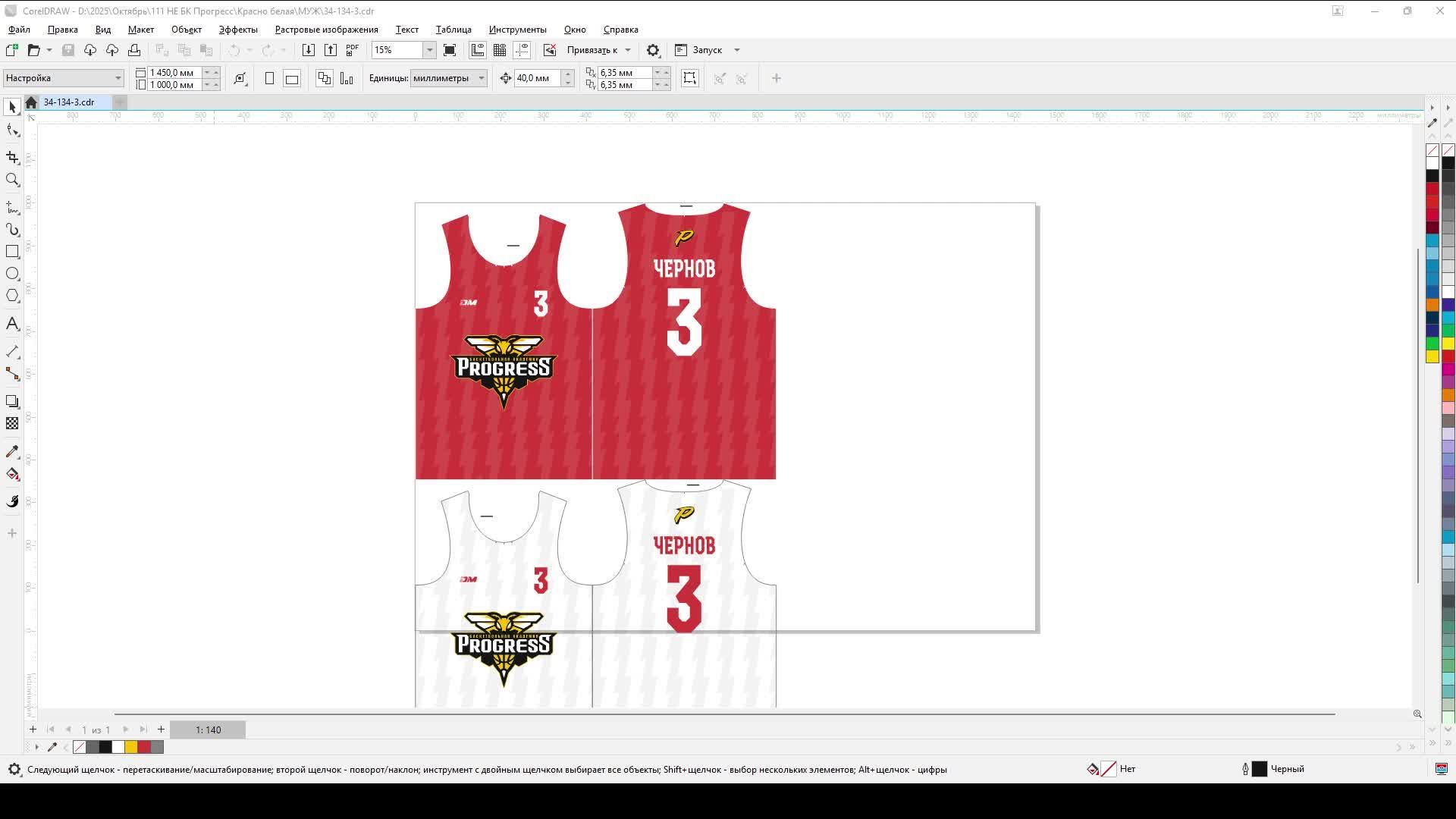1456x819 pixels.
Task: Select the Zoom tool
Action: 12,180
